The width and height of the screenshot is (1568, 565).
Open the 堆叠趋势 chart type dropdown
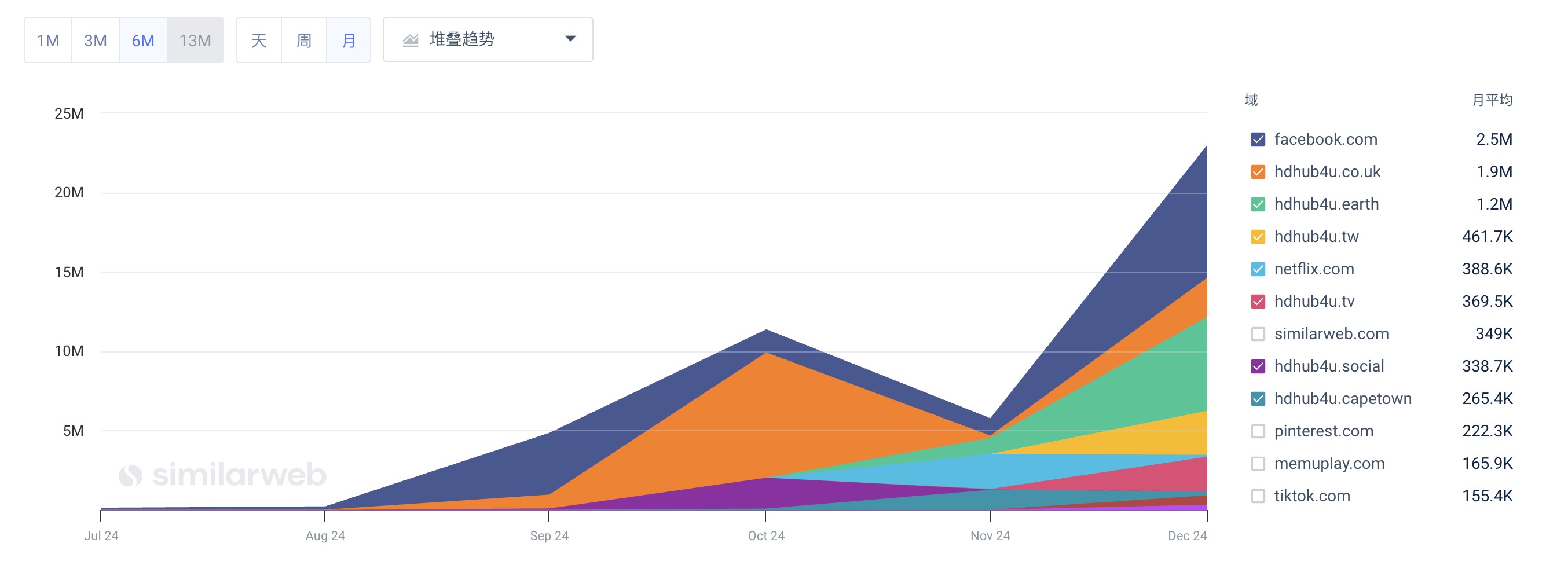488,39
